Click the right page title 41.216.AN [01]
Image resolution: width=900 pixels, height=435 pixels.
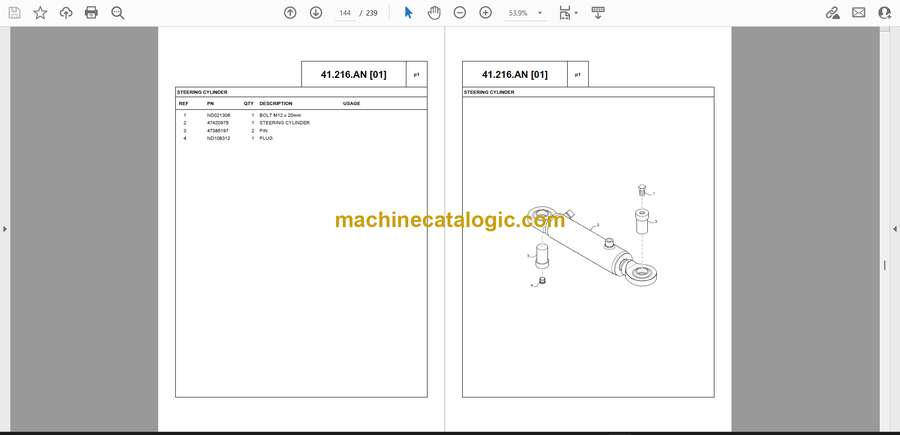tap(515, 75)
